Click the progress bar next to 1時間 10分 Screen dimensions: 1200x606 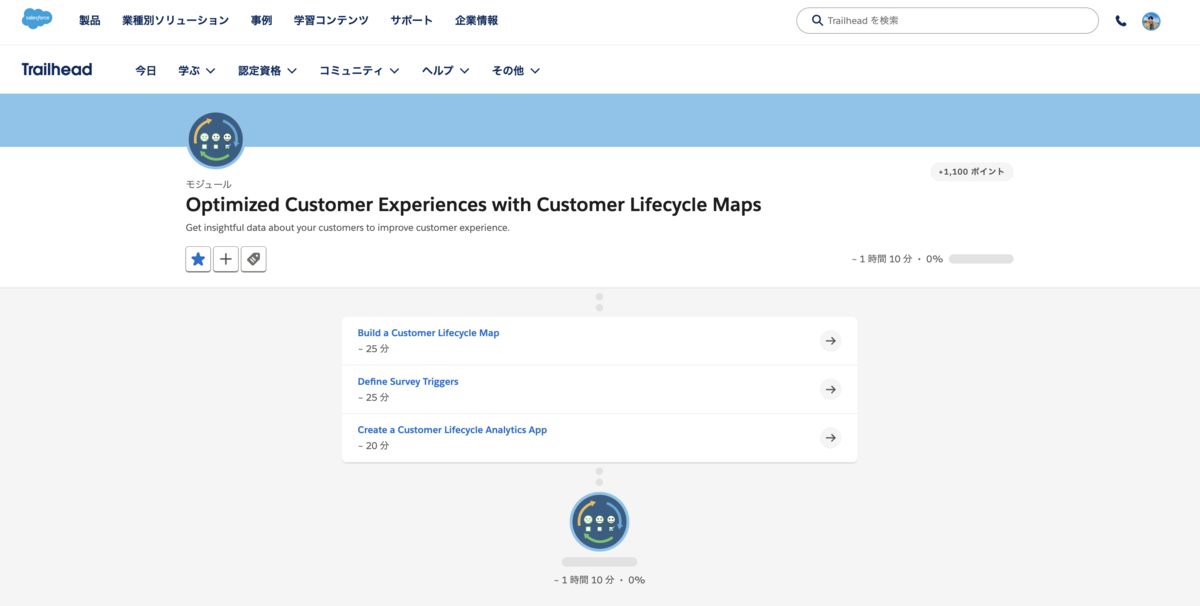980,258
